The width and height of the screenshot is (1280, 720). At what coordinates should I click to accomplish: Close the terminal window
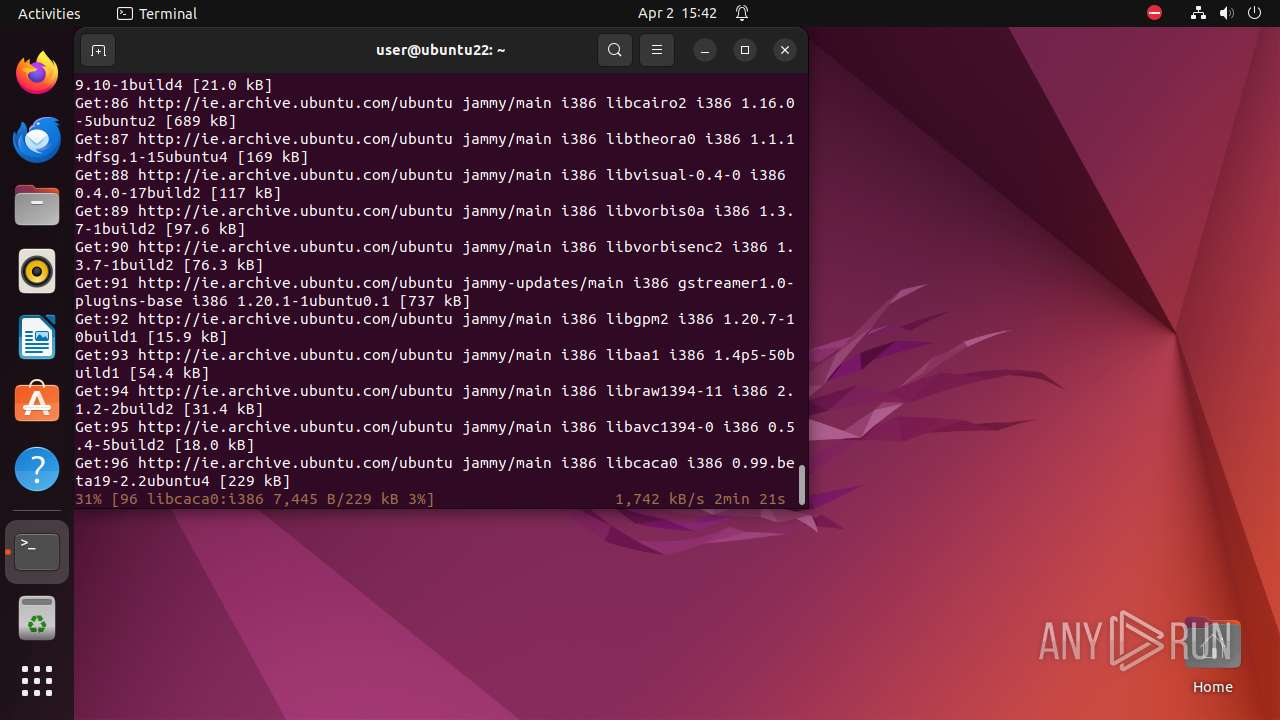point(785,50)
